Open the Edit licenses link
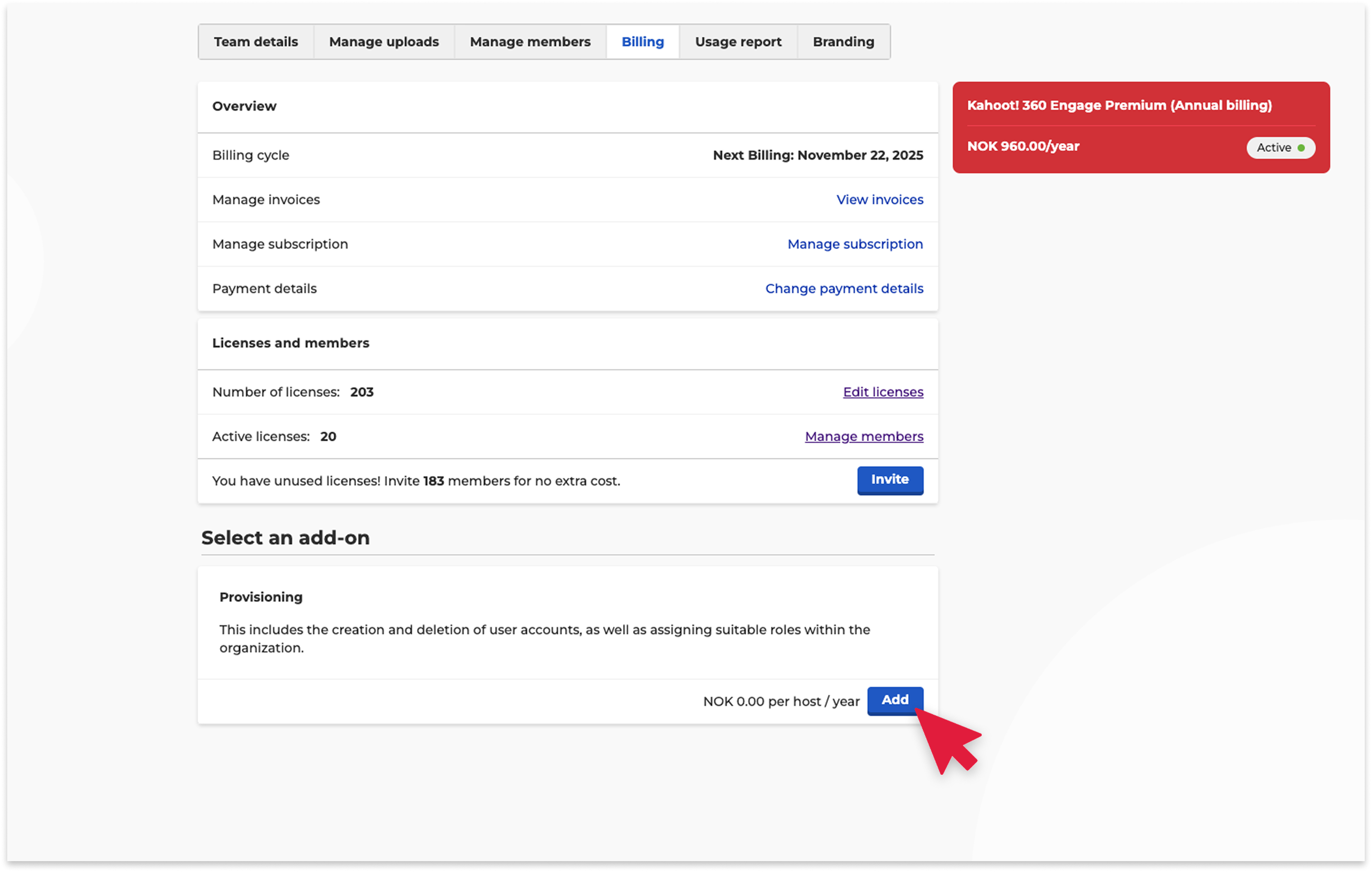 (883, 392)
